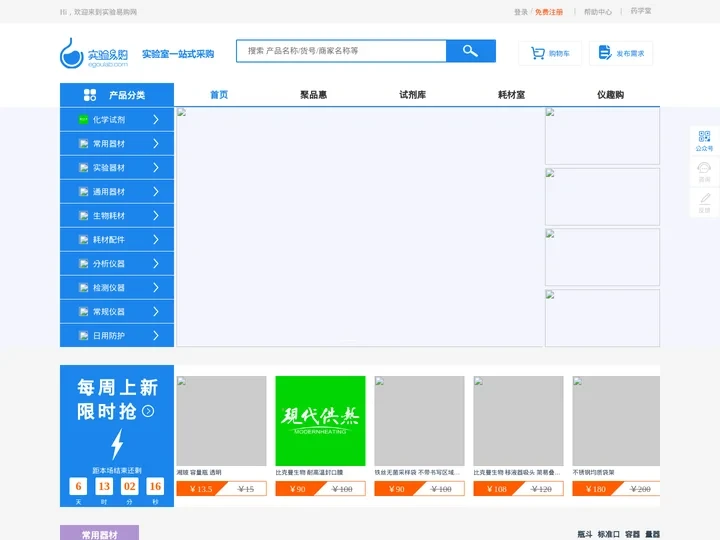Expand the 生物耗材 category arrow
The width and height of the screenshot is (720, 540).
(156, 216)
